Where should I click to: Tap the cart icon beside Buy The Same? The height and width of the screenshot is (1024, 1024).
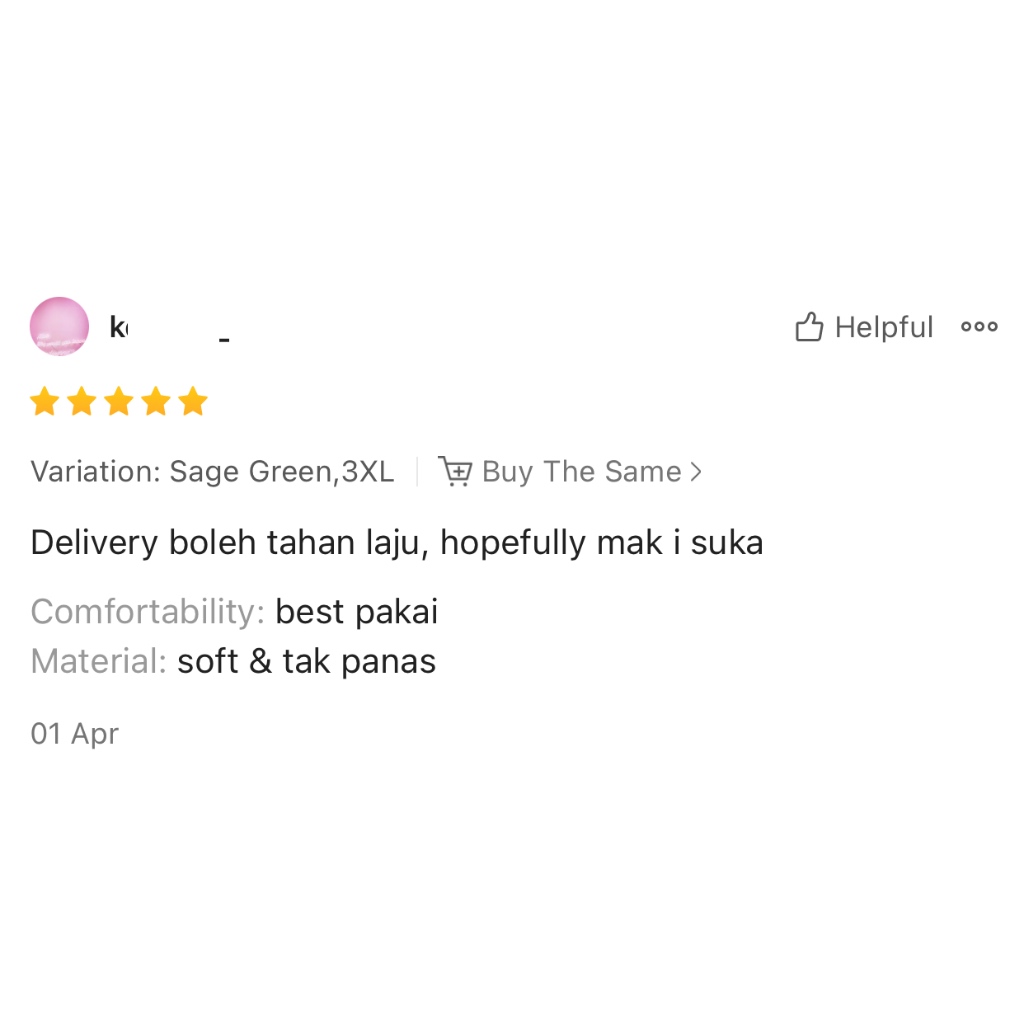pos(455,471)
